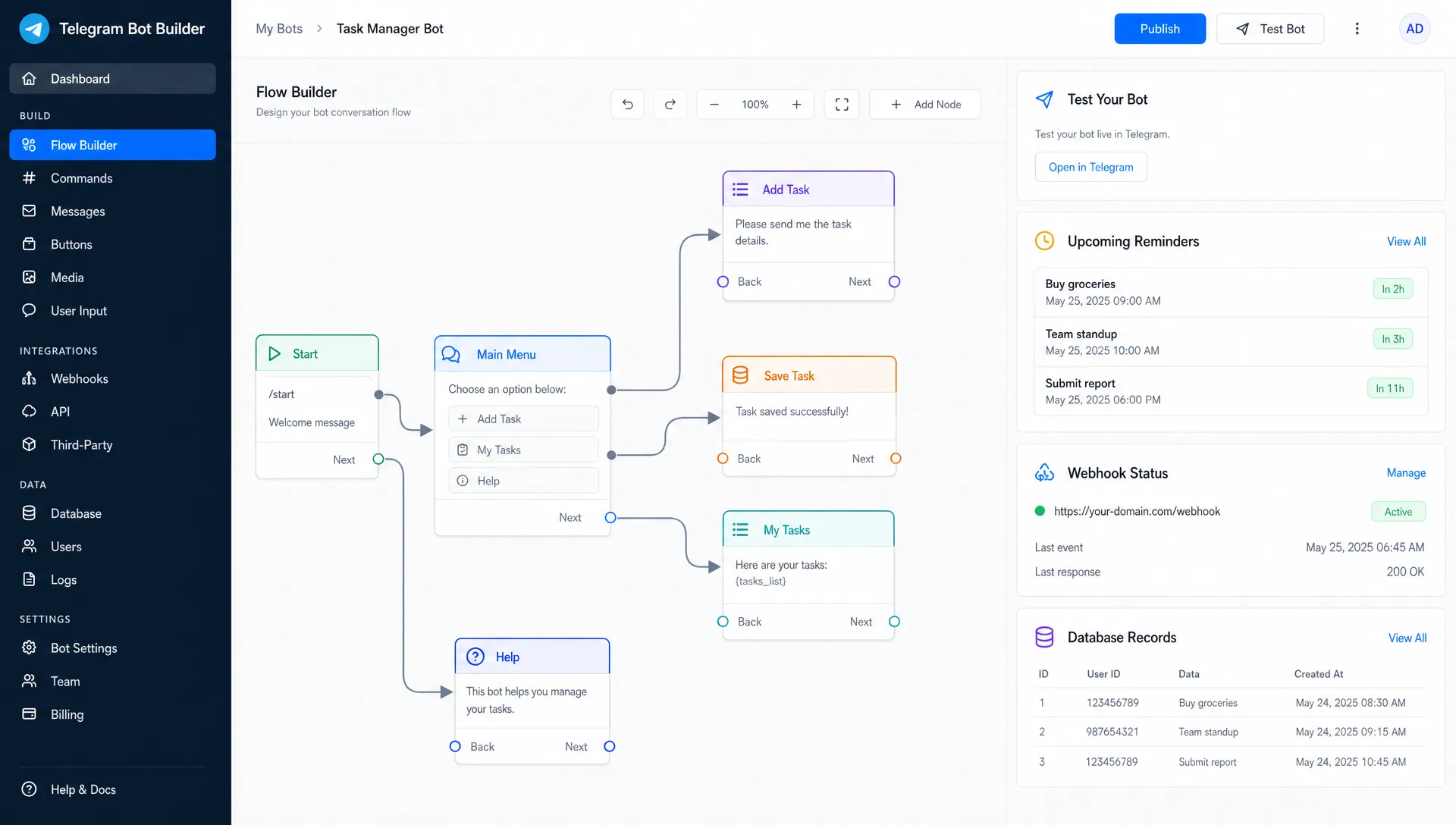Toggle fullscreen canvas view
Viewport: 1456px width, 825px height.
[x=842, y=105]
